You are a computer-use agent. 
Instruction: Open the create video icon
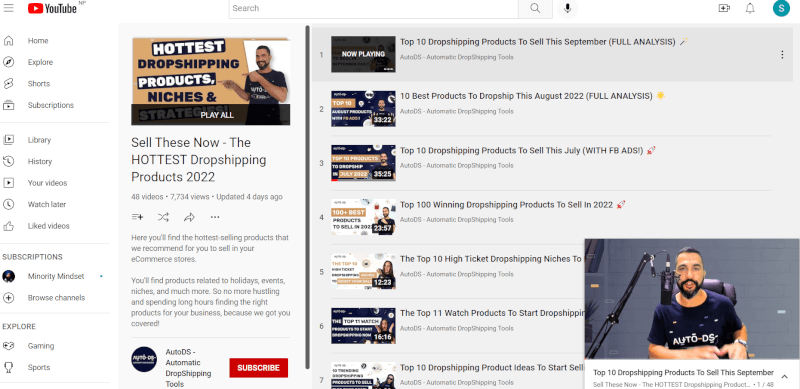(x=724, y=8)
